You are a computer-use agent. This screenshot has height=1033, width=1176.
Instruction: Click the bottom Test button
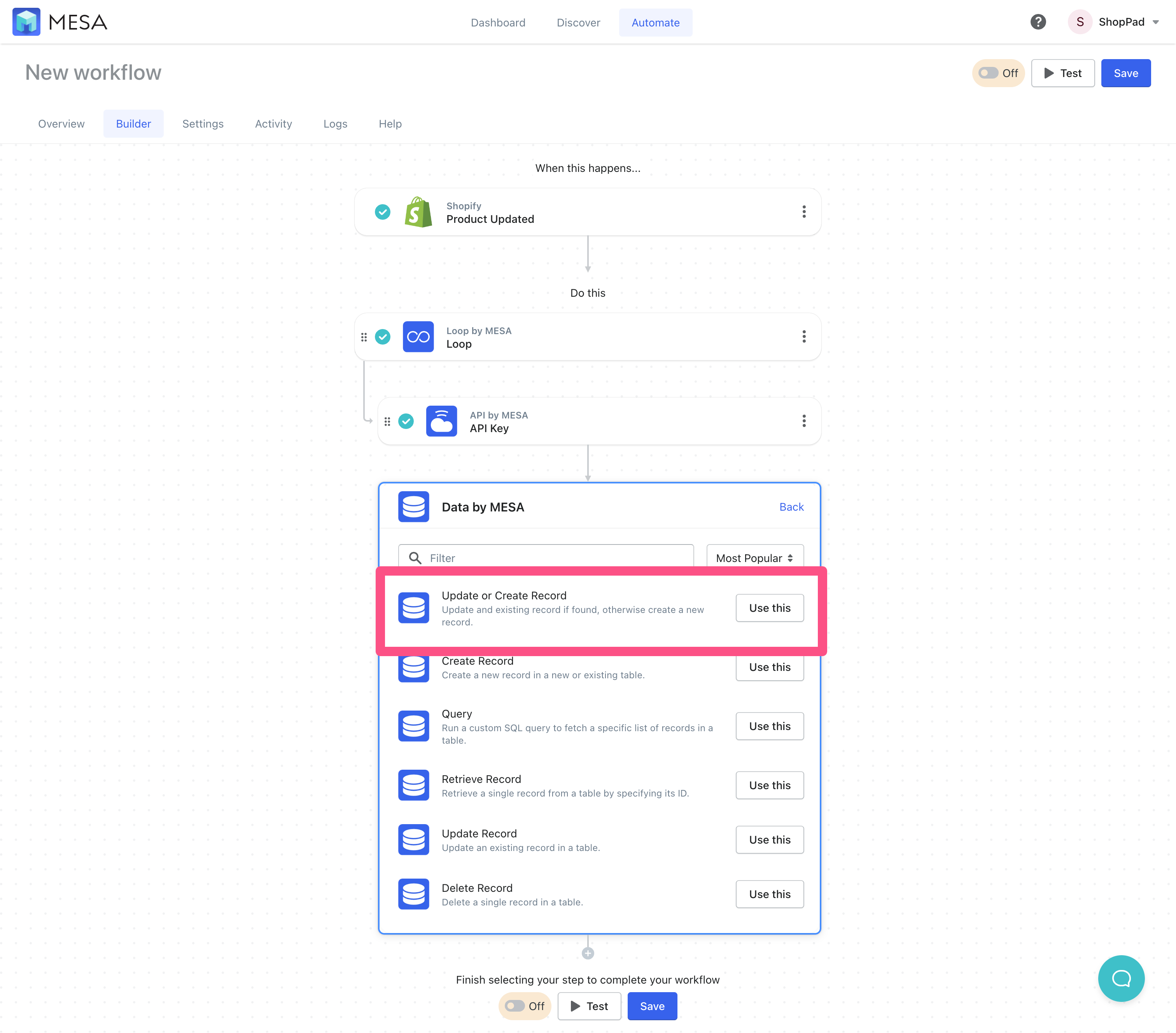tap(589, 1006)
